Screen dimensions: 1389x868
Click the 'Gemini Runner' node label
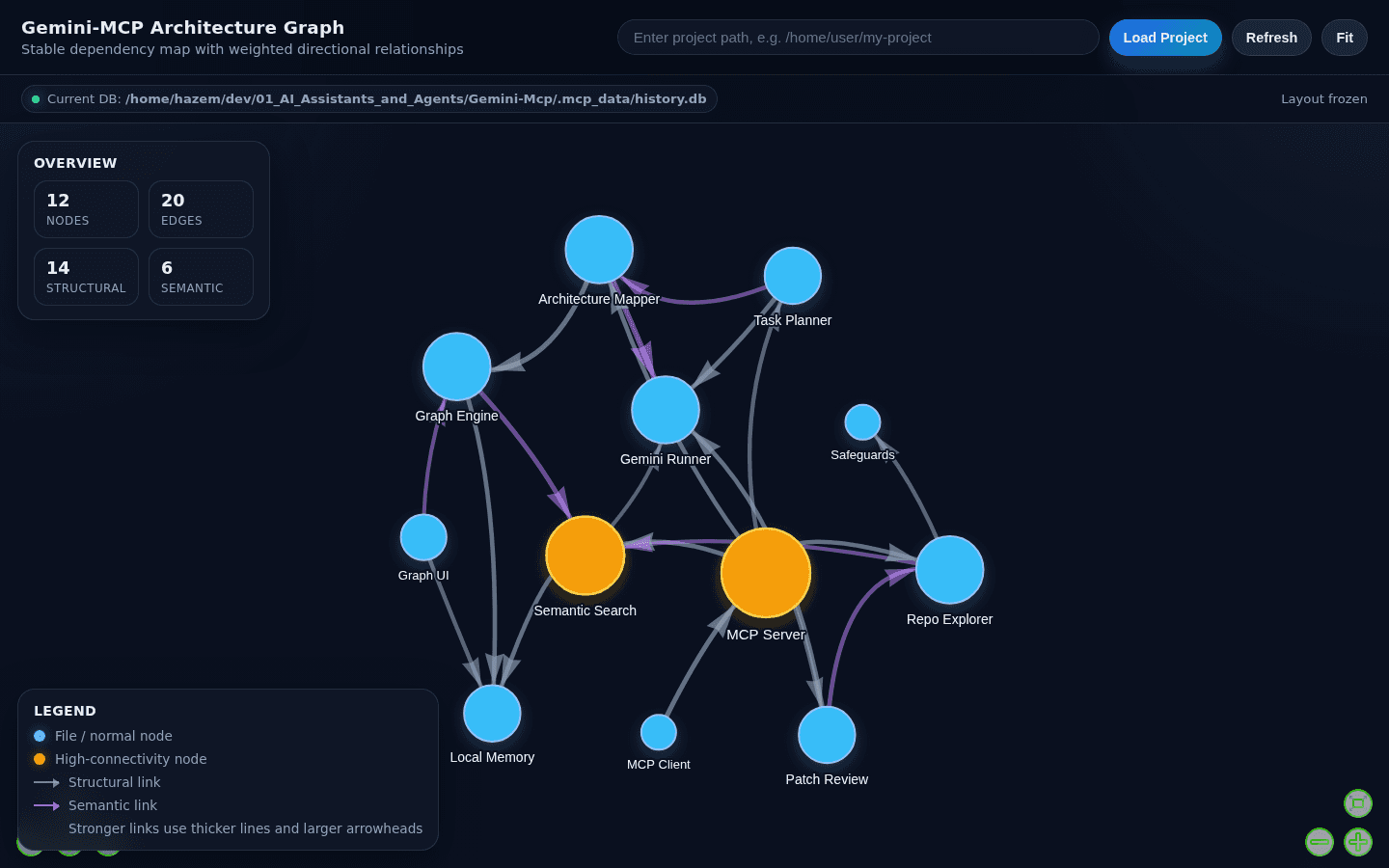[666, 459]
